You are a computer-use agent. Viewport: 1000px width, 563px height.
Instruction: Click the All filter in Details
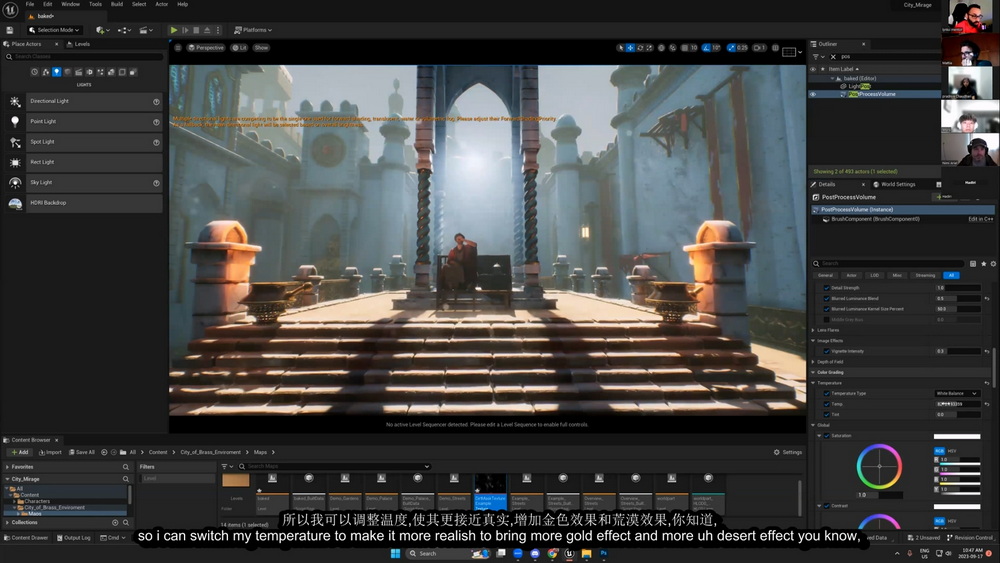(x=951, y=275)
